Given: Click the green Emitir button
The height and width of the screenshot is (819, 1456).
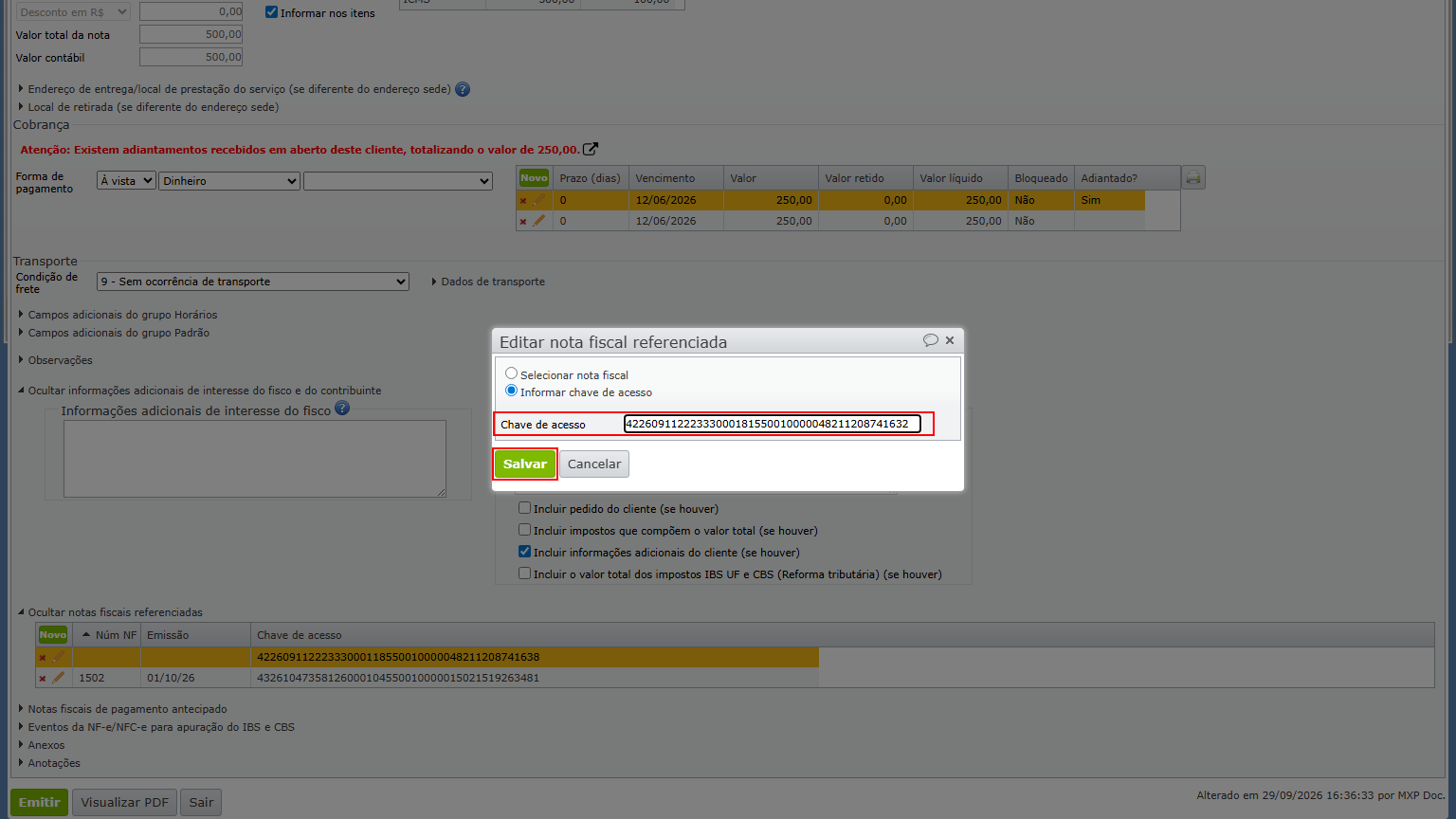Looking at the screenshot, I should point(39,802).
